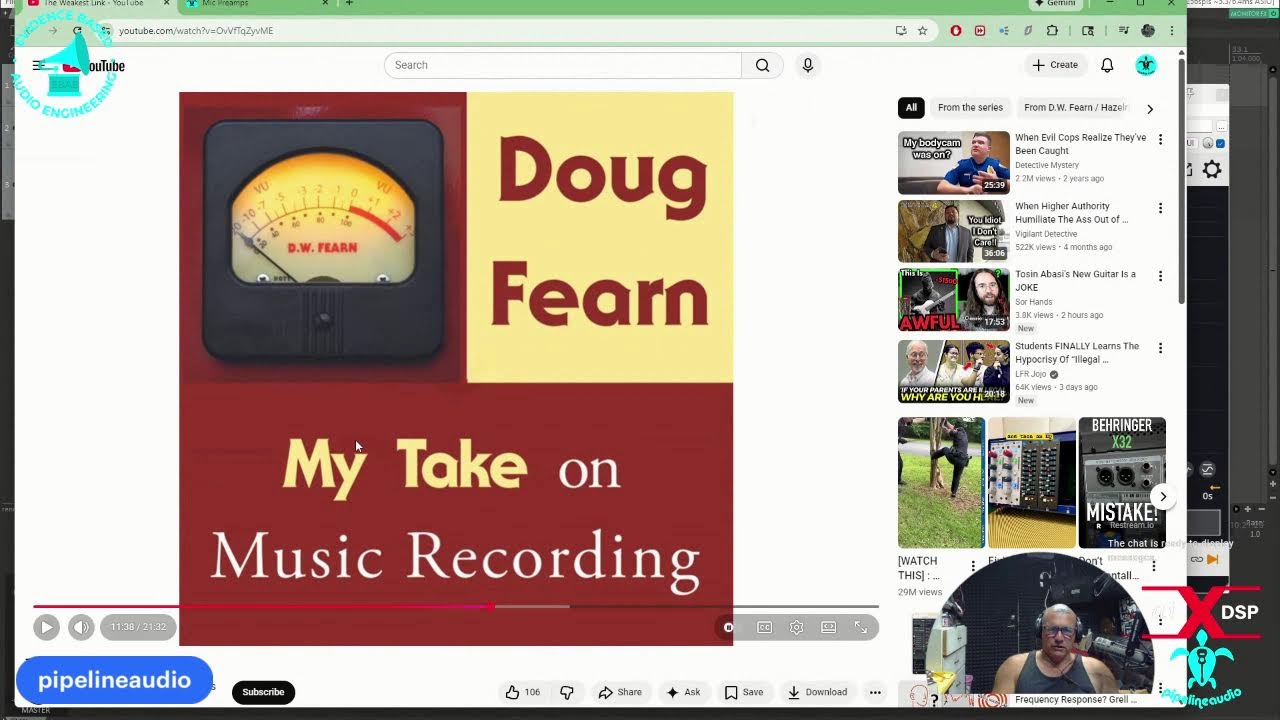Toggle the blue checkbox in background DAW window

pos(1220,144)
